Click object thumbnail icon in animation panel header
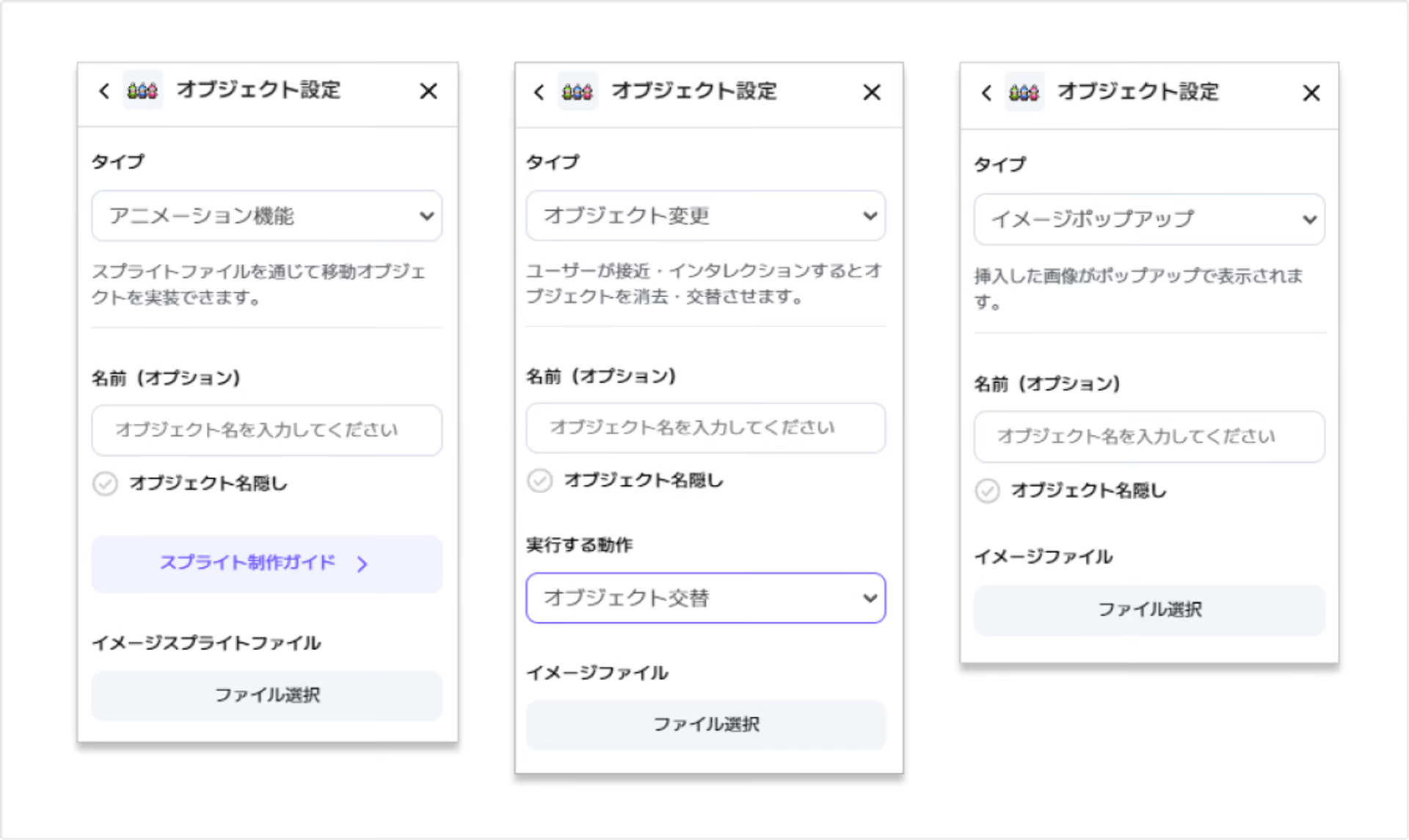Image resolution: width=1409 pixels, height=840 pixels. pyautogui.click(x=142, y=91)
